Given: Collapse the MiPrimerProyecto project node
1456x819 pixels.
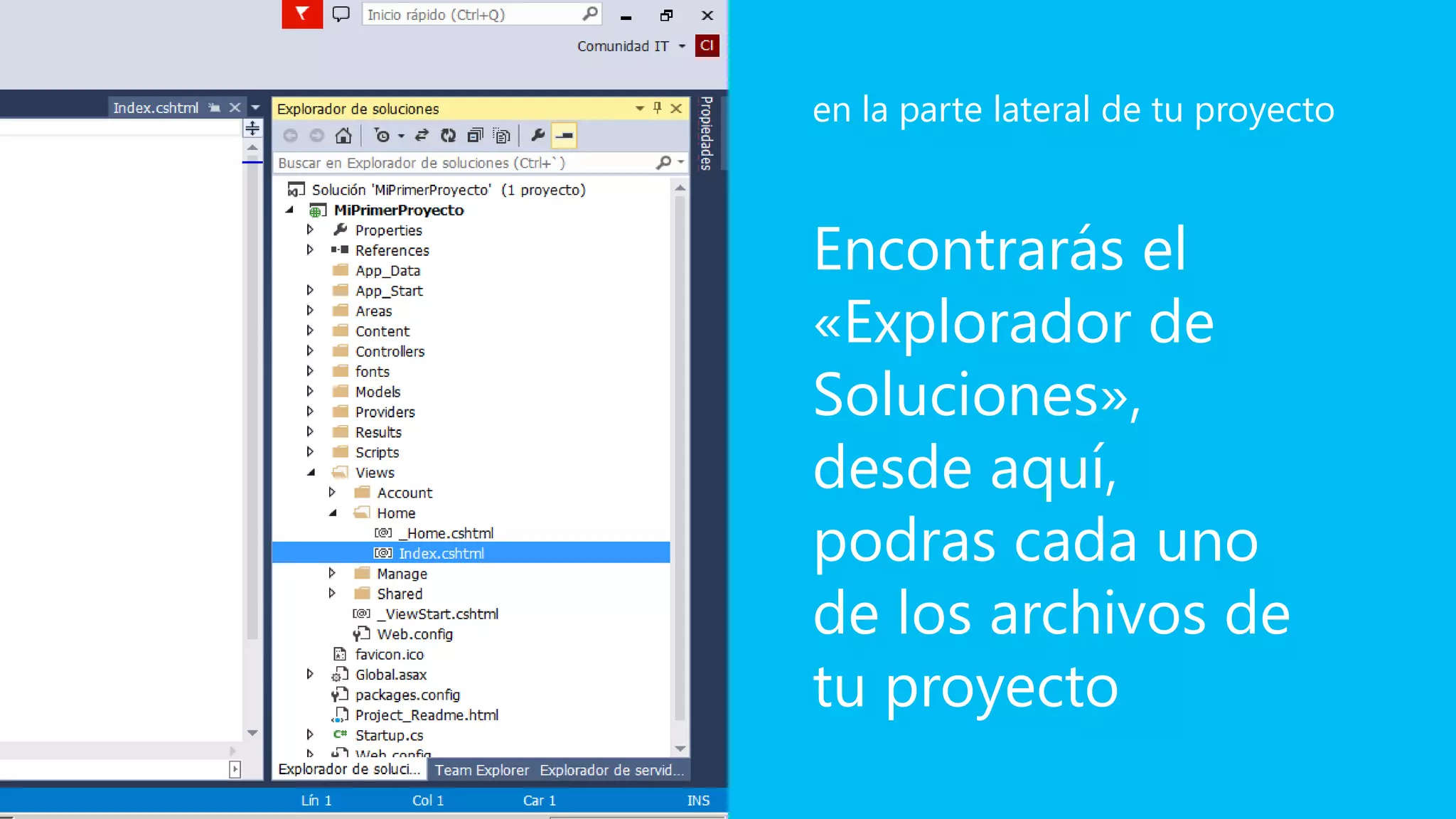Looking at the screenshot, I should (x=289, y=210).
